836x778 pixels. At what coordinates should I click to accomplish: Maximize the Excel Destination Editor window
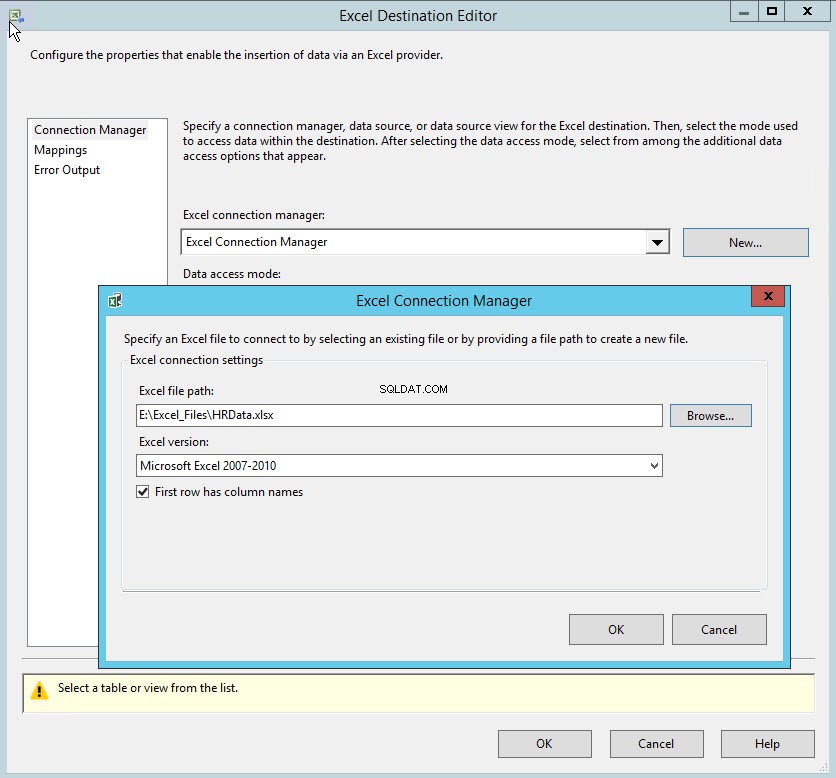pos(771,12)
